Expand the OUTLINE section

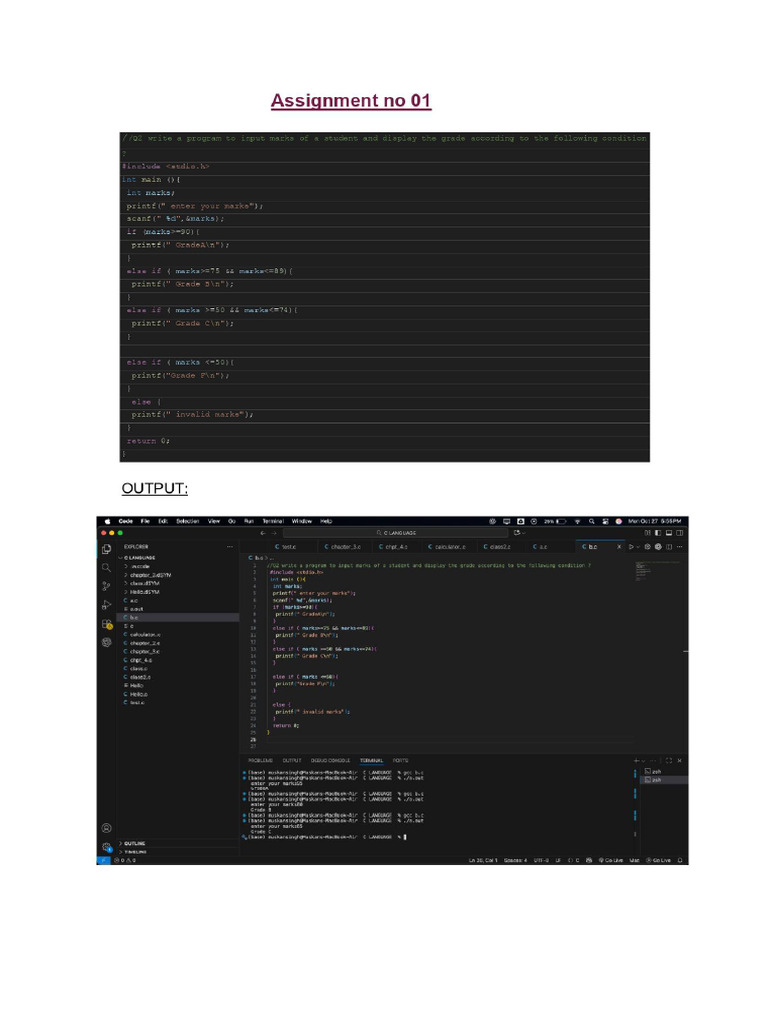click(x=133, y=844)
